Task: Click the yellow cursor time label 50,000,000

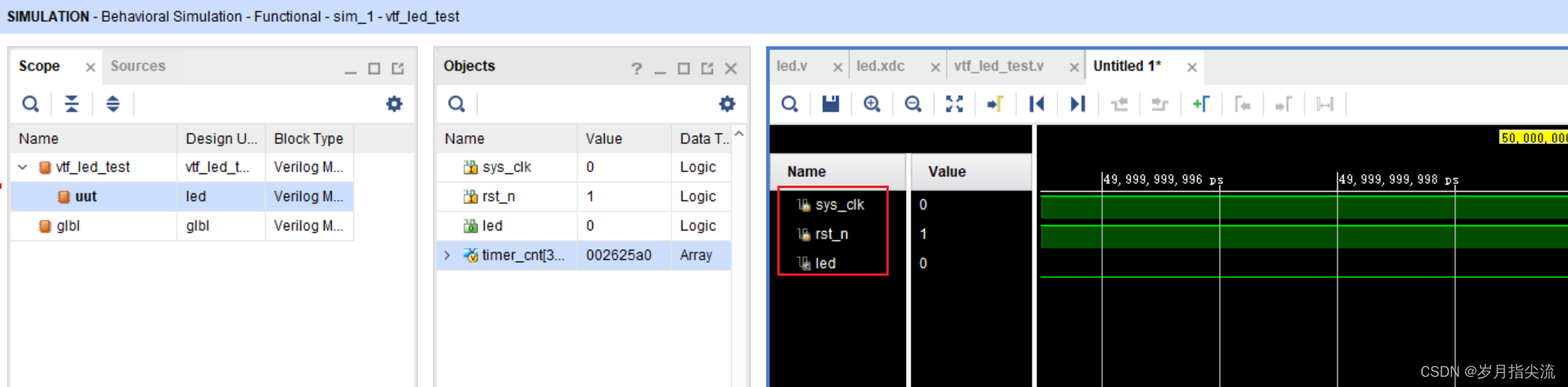Action: [1533, 138]
